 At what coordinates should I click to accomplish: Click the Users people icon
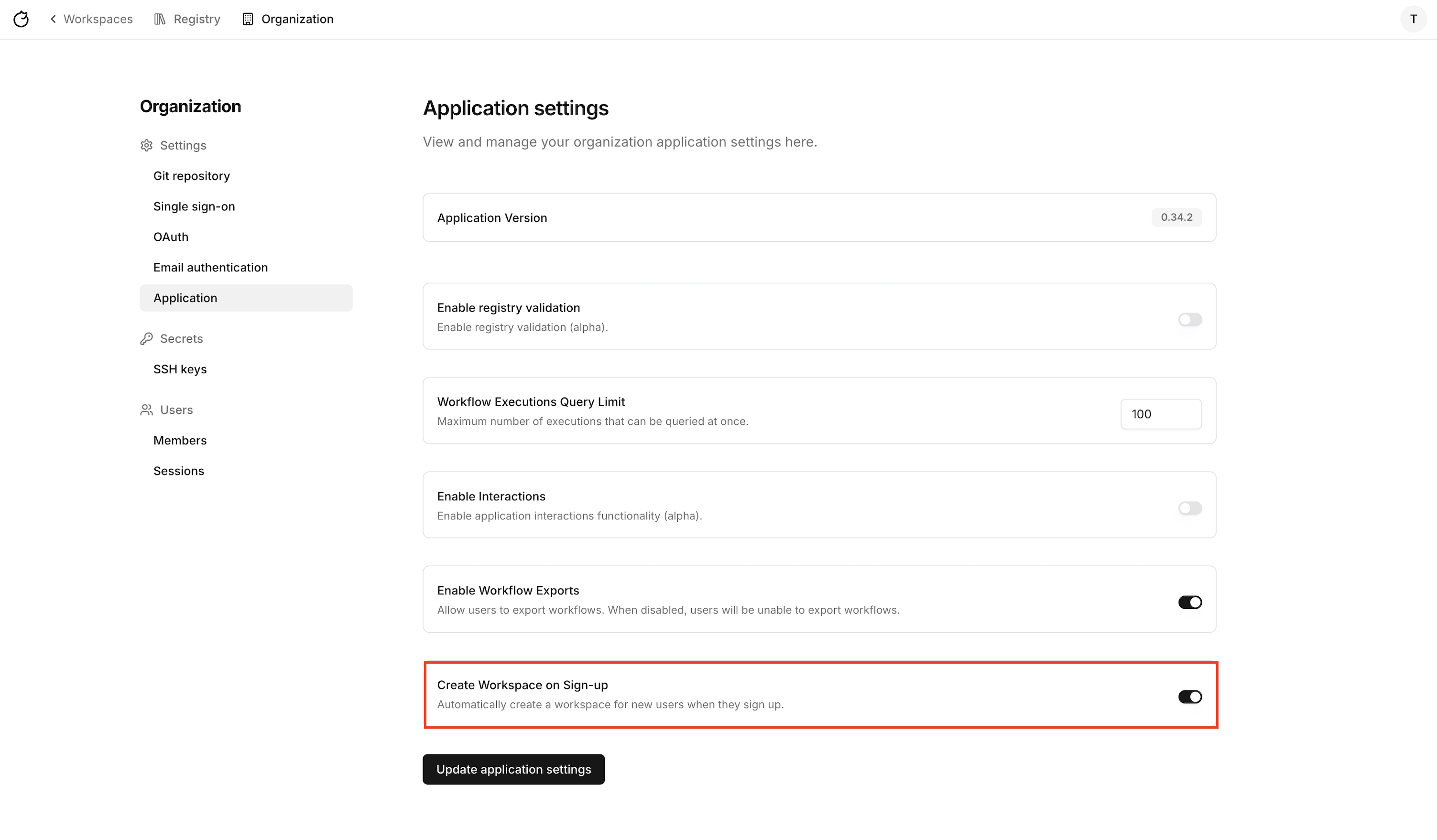[147, 410]
